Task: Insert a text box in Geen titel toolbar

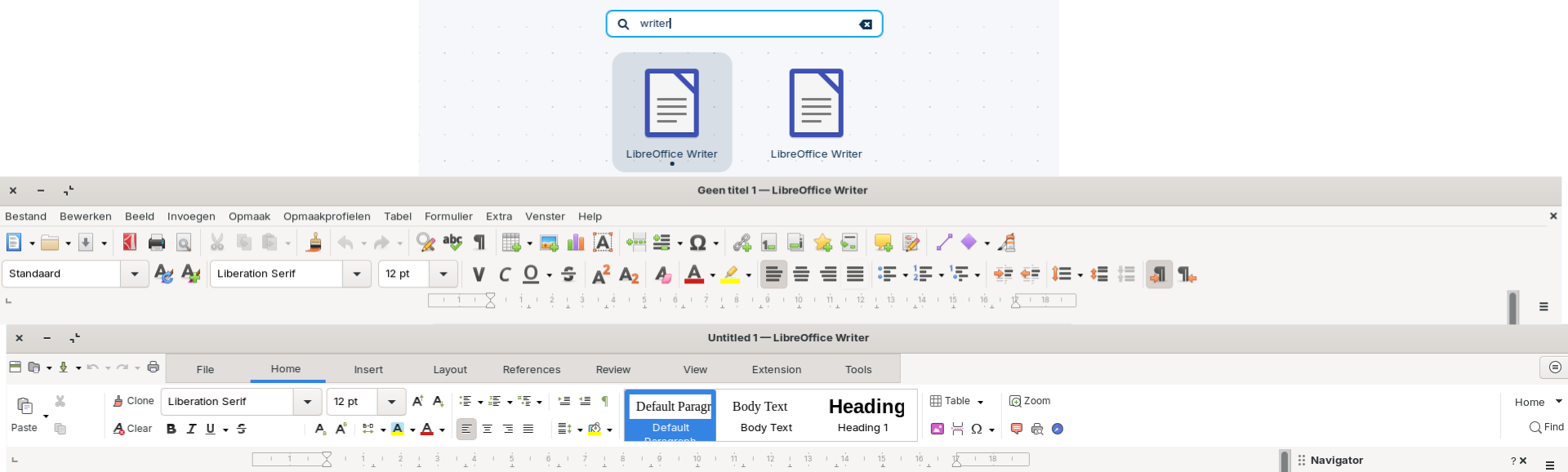Action: 603,243
